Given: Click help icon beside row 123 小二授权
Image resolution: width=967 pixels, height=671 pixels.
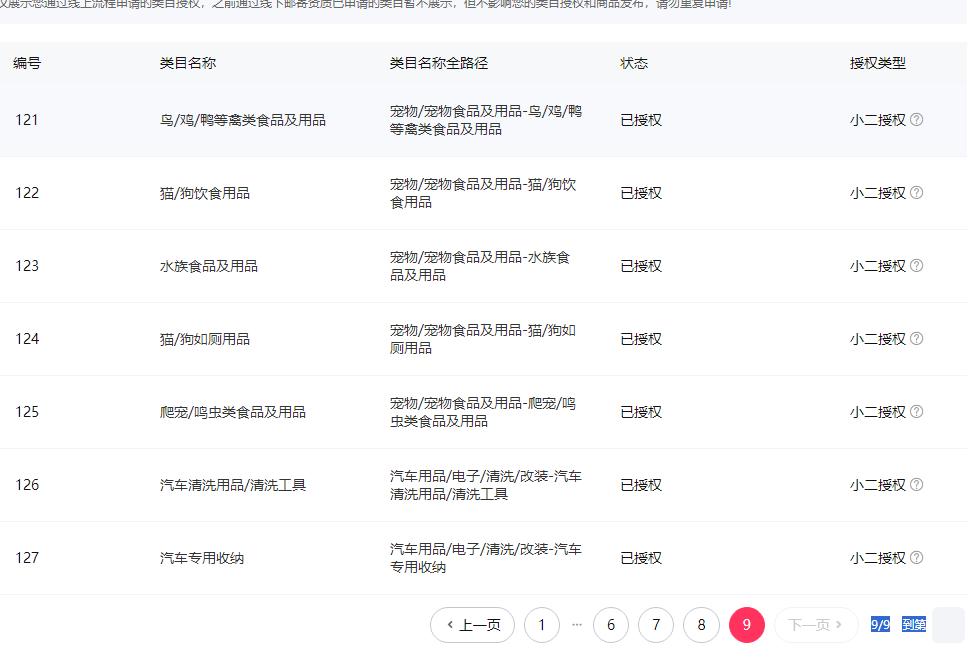Looking at the screenshot, I should [916, 266].
